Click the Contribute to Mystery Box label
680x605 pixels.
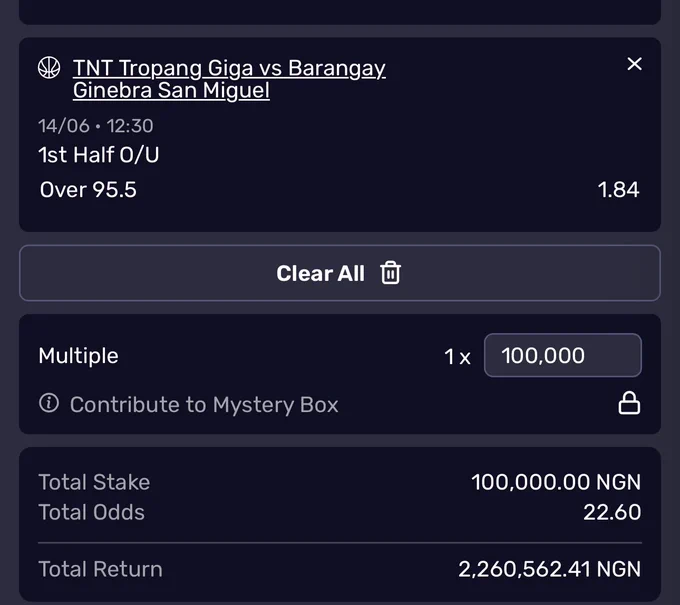click(204, 405)
